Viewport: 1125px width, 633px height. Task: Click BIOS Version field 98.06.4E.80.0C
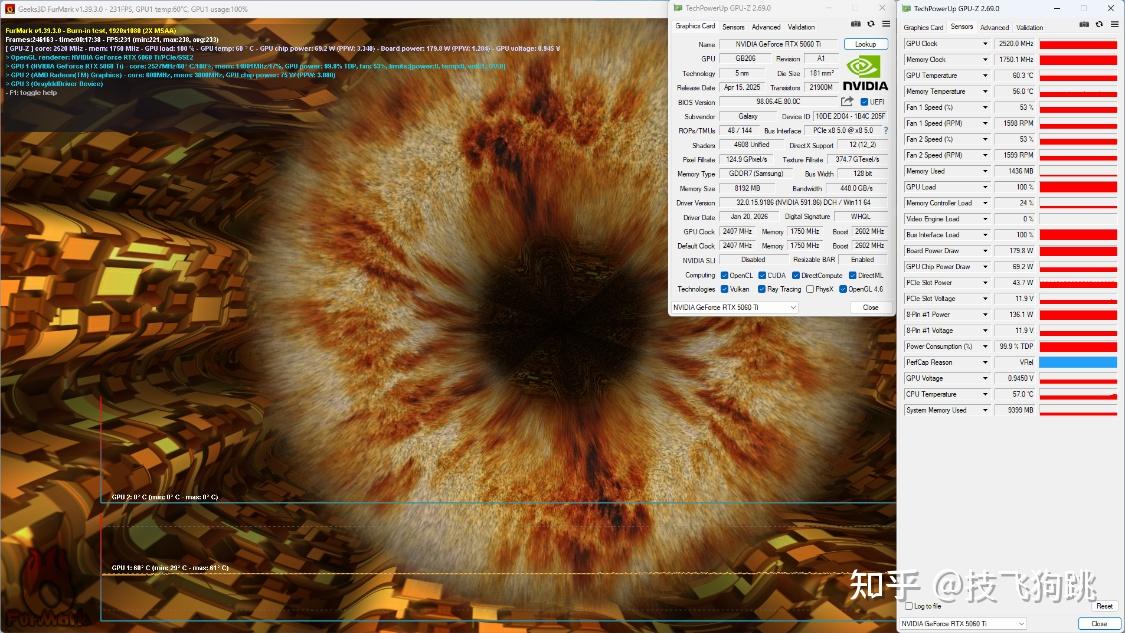tap(778, 102)
